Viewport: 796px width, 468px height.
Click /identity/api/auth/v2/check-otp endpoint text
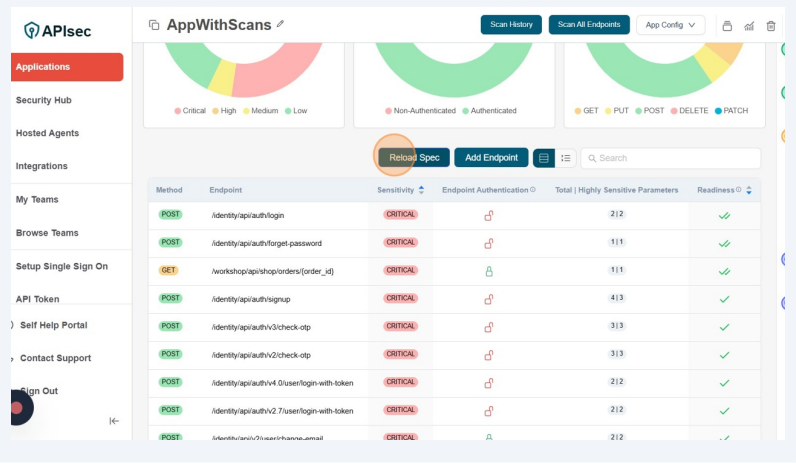261,355
